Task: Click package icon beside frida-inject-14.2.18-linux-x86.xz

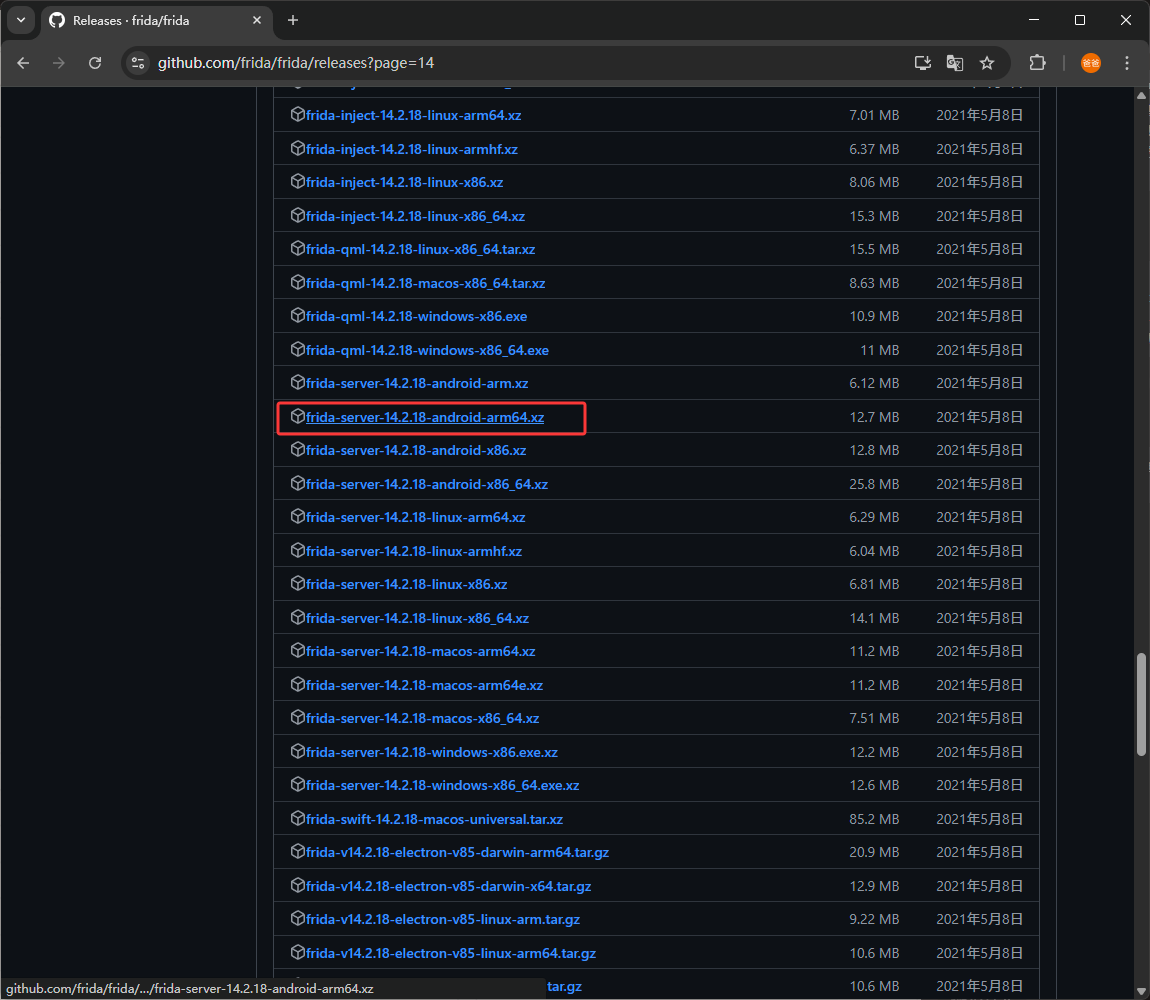Action: pyautogui.click(x=297, y=181)
